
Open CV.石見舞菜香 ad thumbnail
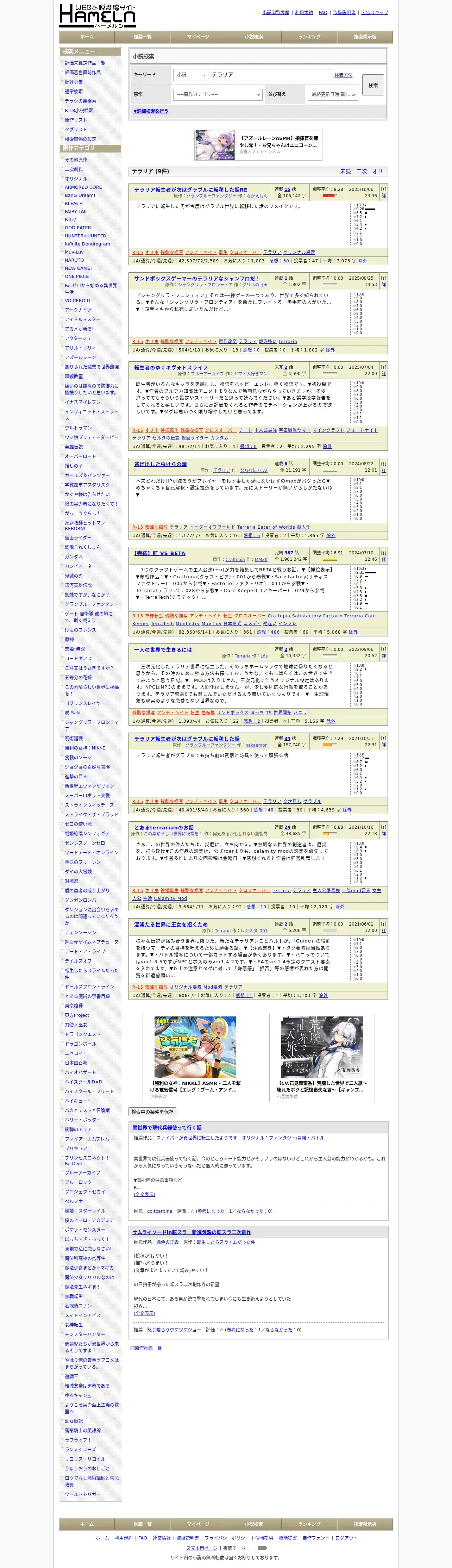point(322,1047)
